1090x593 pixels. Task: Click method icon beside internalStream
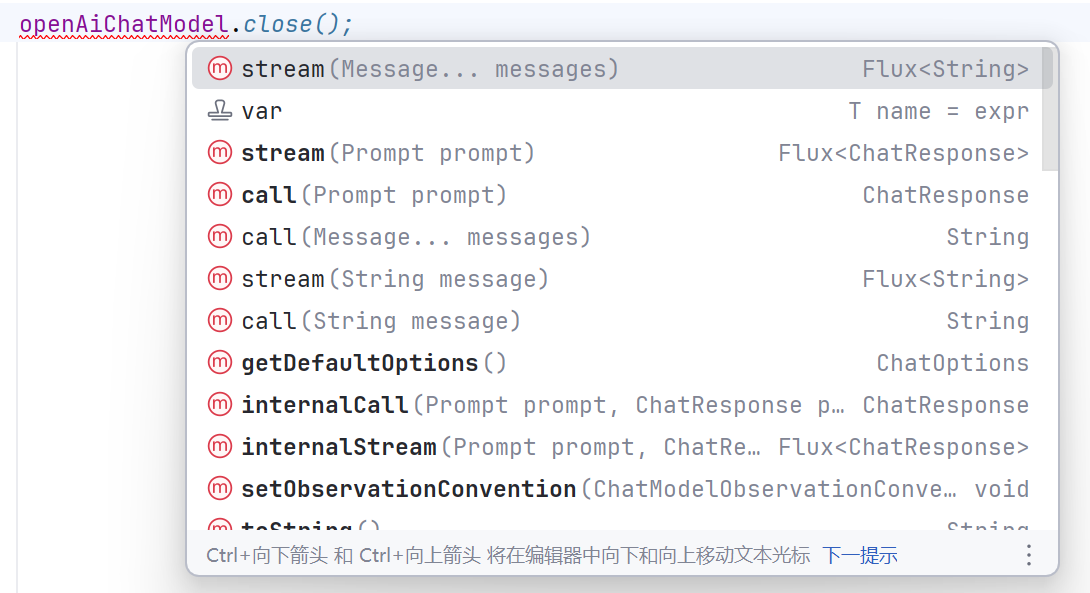click(220, 446)
